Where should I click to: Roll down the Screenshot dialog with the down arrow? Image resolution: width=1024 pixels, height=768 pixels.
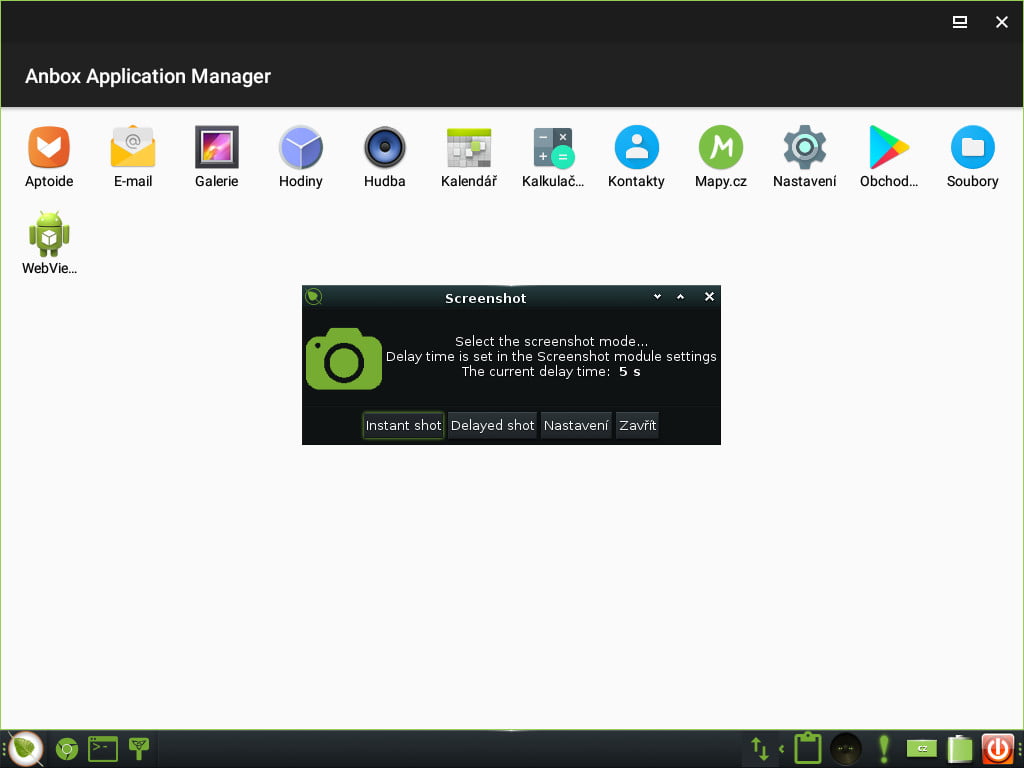(658, 296)
